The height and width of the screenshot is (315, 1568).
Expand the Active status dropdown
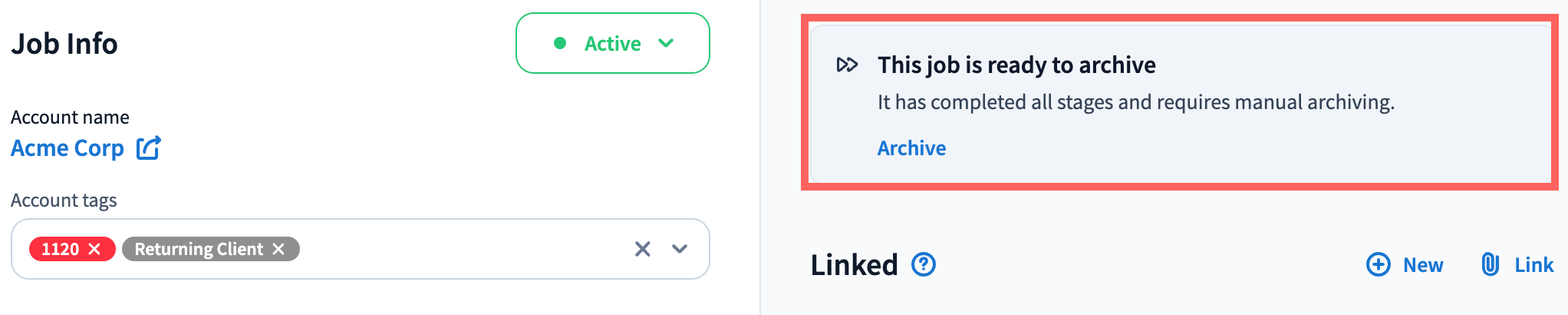[x=612, y=44]
